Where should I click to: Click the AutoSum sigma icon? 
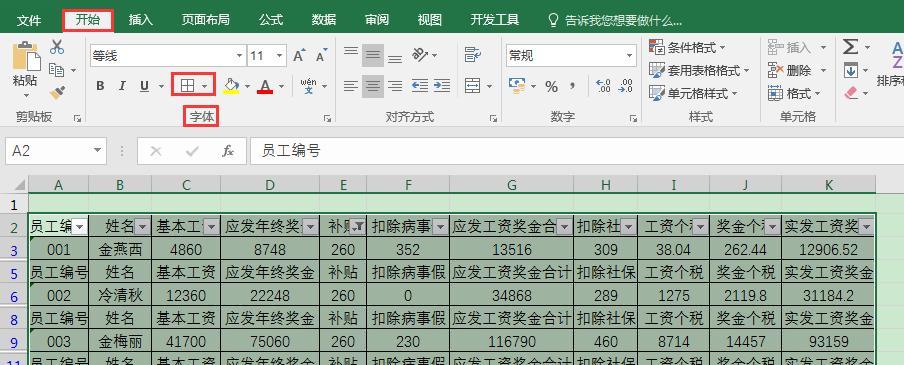click(x=850, y=47)
